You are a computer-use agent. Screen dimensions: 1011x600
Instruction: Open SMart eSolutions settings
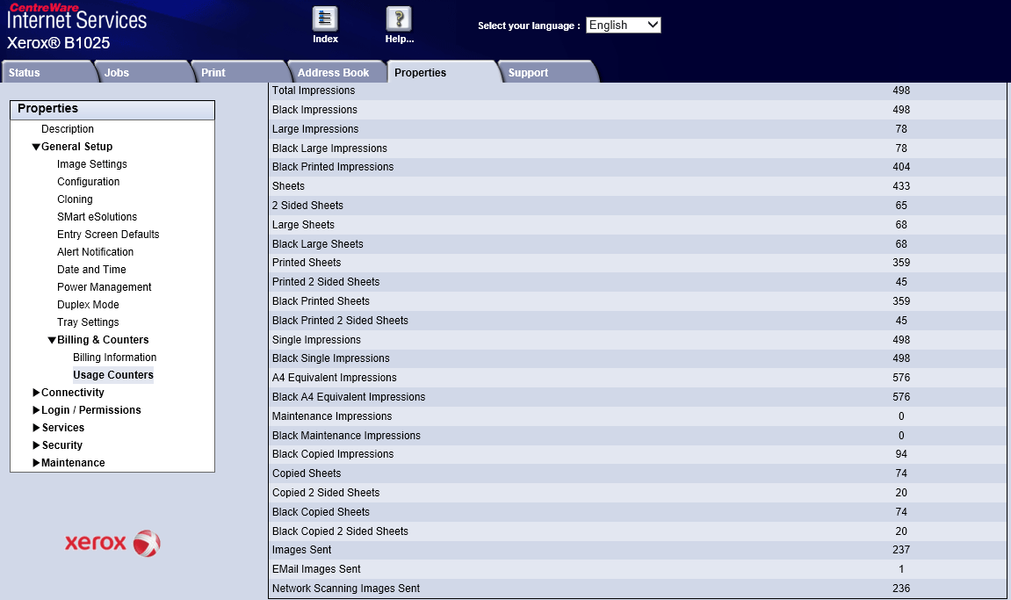97,217
